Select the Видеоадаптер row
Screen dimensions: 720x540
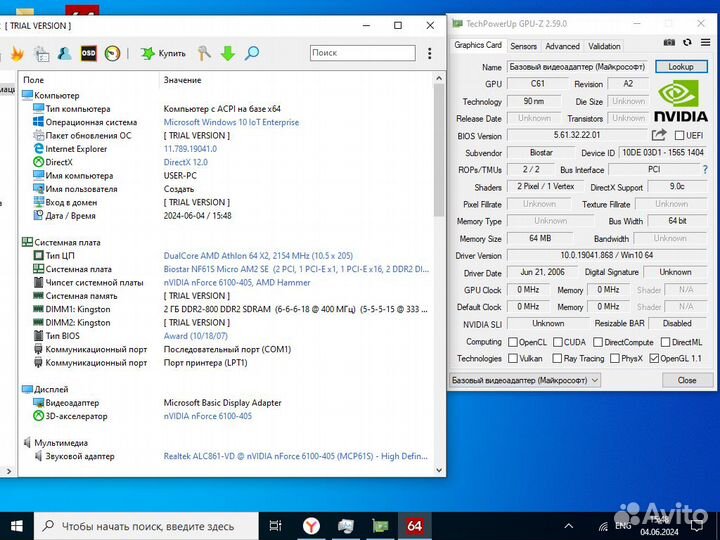[226, 403]
